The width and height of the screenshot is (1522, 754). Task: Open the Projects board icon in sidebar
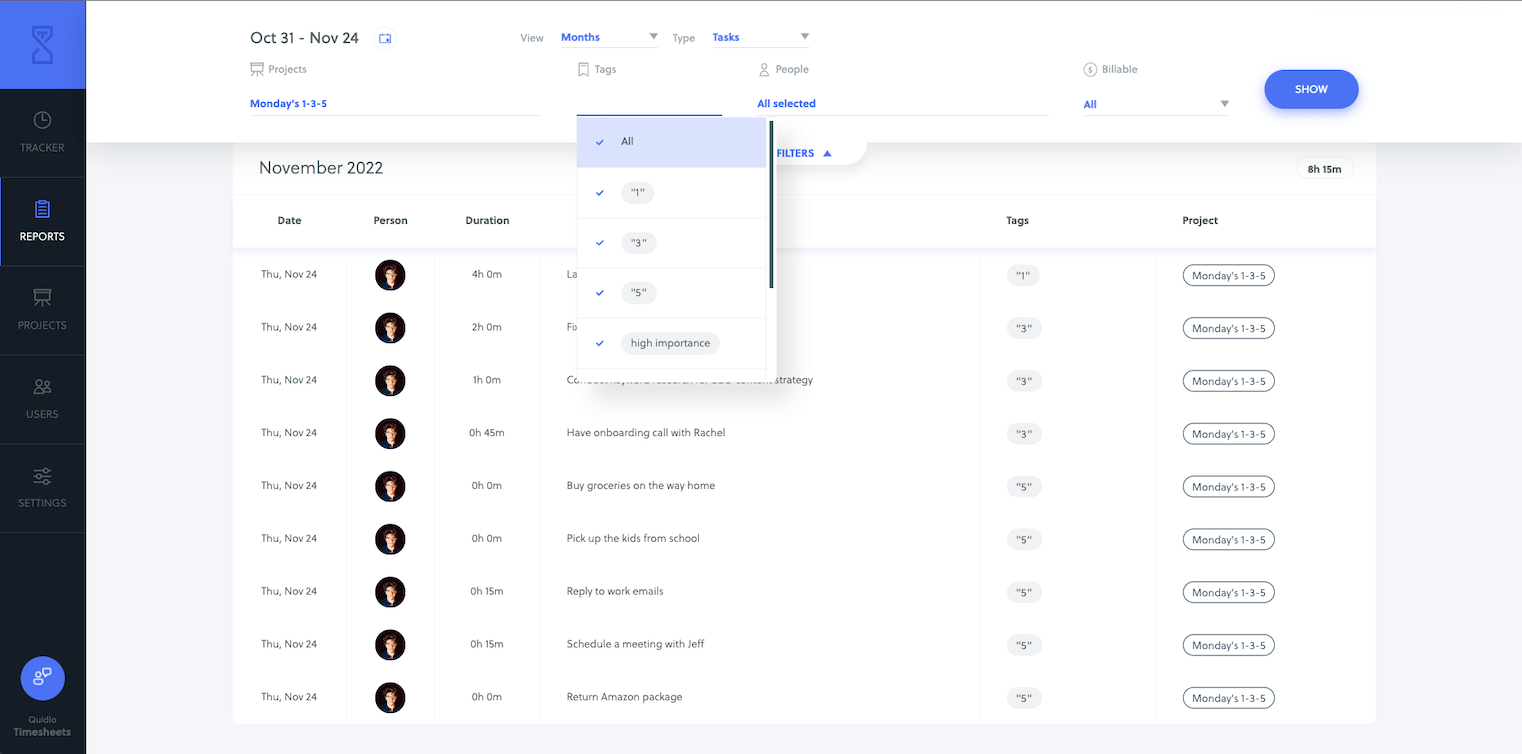coord(42,298)
